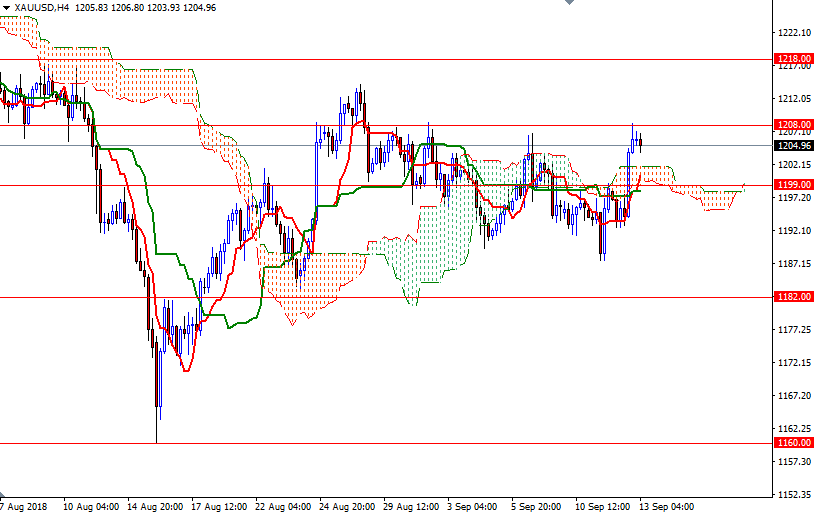Click the 3 Sep 04:00 time label
This screenshot has height=514, width=814.
coord(474,506)
